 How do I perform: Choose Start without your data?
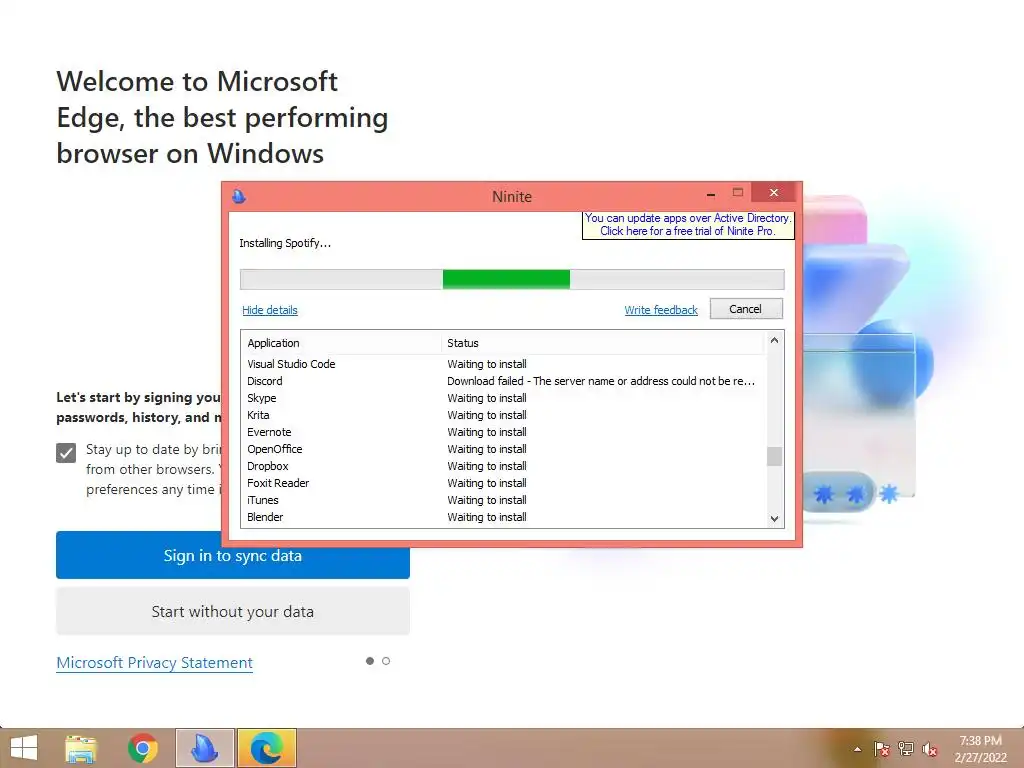pos(232,611)
